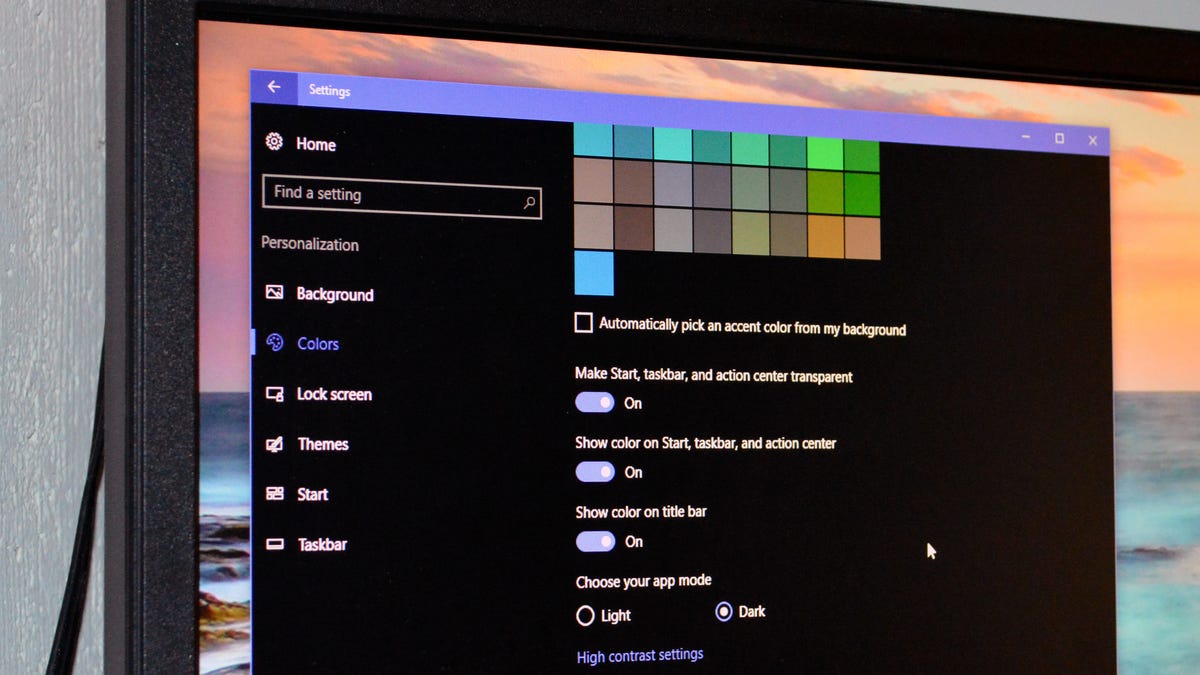Image resolution: width=1200 pixels, height=675 pixels.
Task: Click the Taskbar icon in sidebar
Action: 275,544
